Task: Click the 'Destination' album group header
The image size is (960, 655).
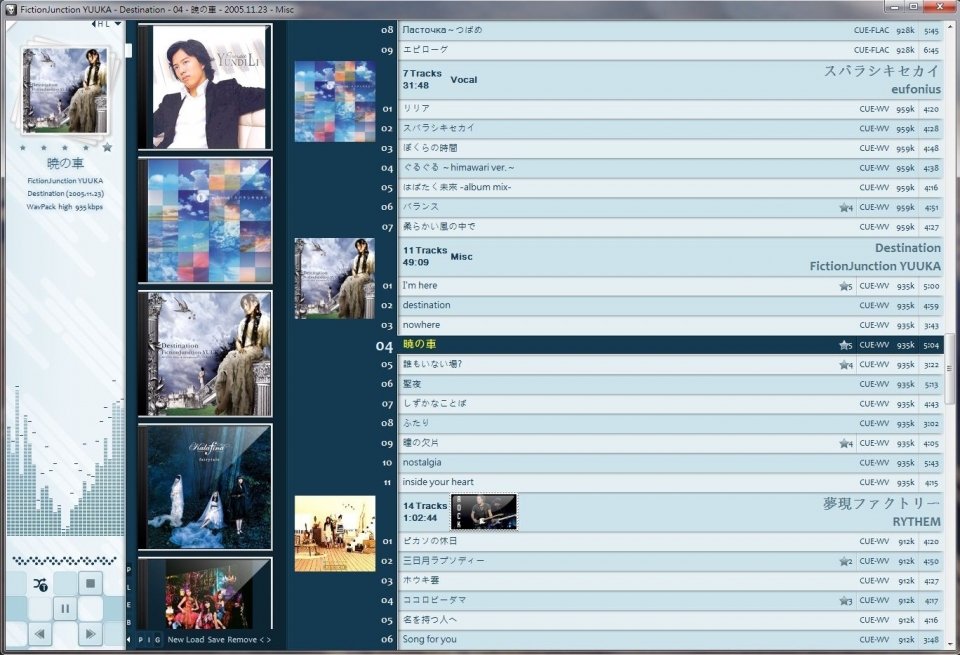Action: (670, 256)
